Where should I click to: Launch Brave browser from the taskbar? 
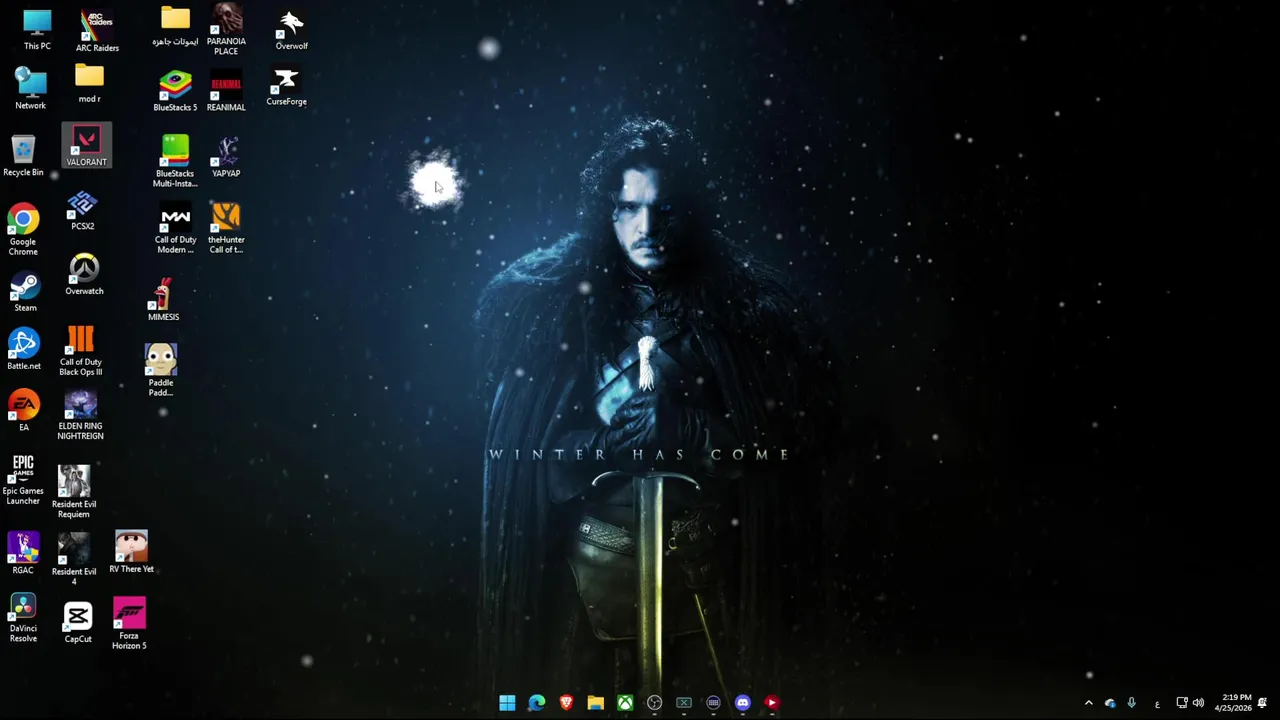(x=566, y=703)
